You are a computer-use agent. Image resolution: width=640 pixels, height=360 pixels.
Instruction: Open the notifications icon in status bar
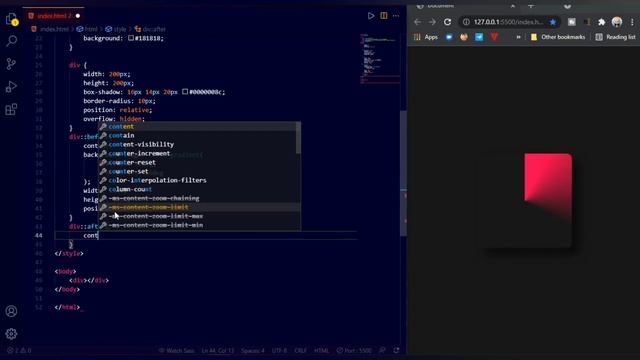click(x=396, y=351)
